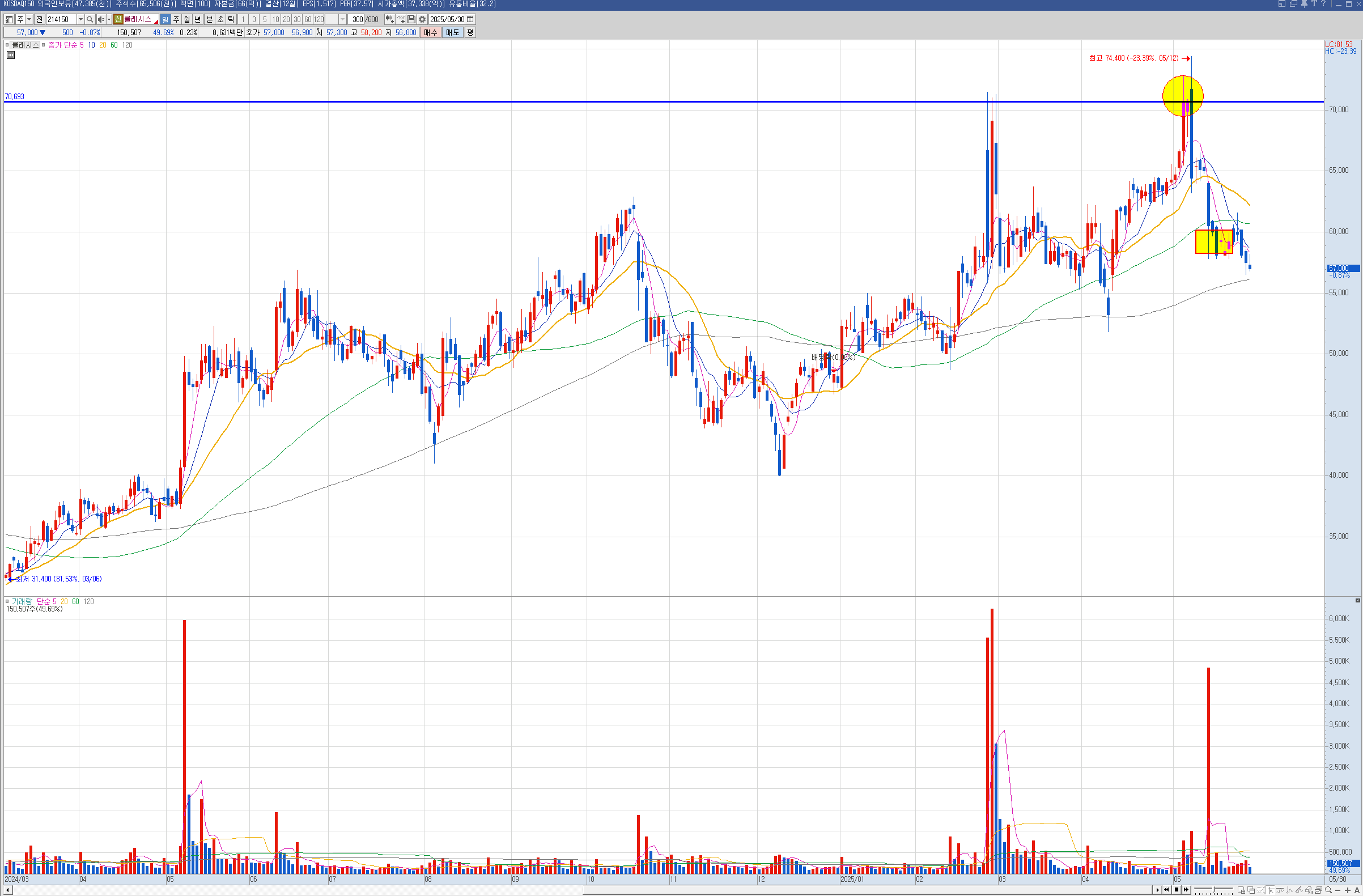The image size is (1363, 896).
Task: Open the sound speaker dropdown arrow
Action: tap(109, 19)
